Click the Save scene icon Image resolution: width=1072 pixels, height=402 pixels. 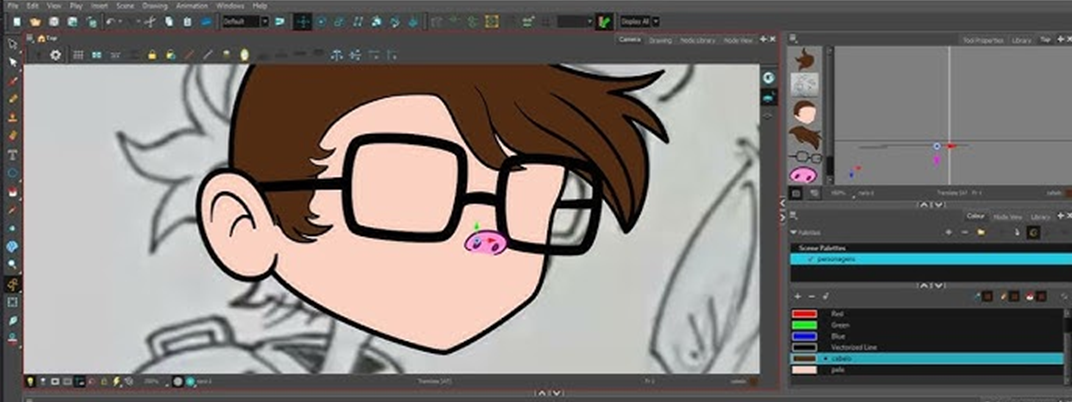coord(54,22)
